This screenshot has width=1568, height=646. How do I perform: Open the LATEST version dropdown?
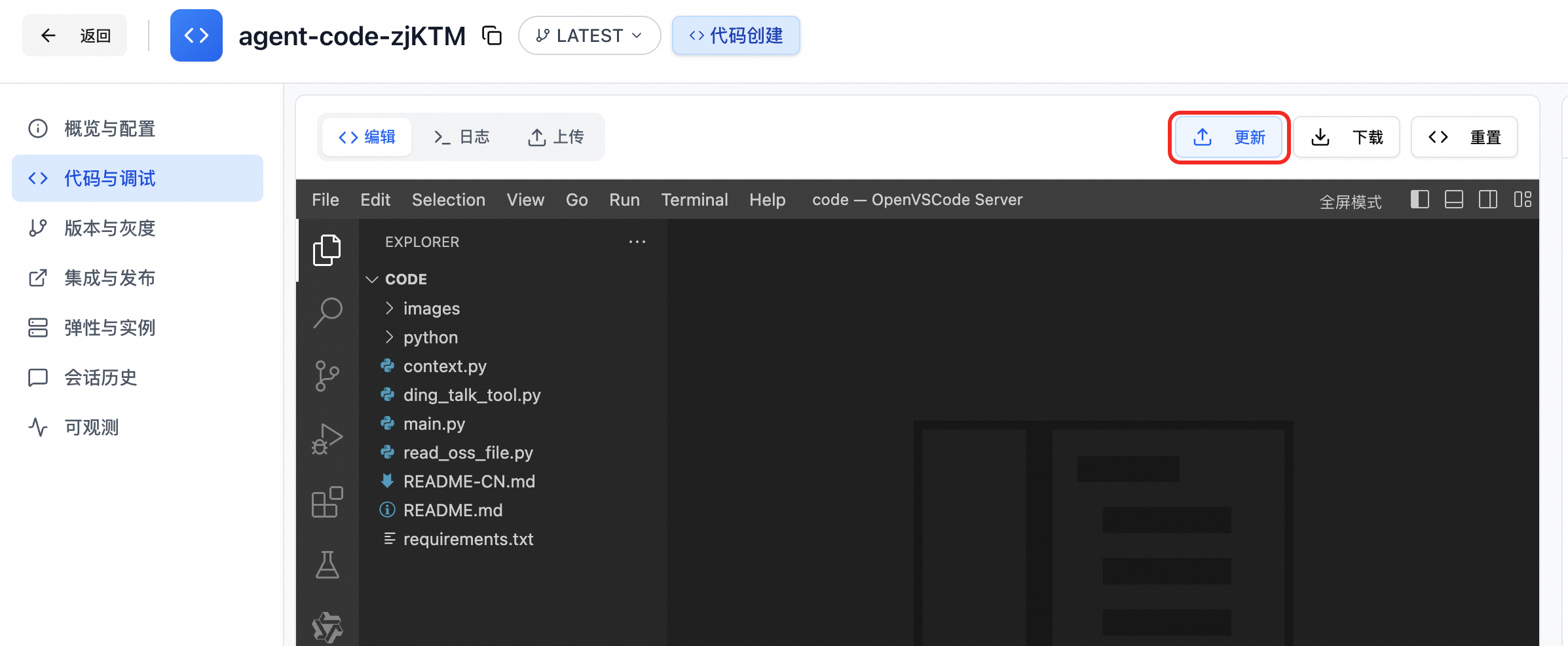(x=589, y=35)
